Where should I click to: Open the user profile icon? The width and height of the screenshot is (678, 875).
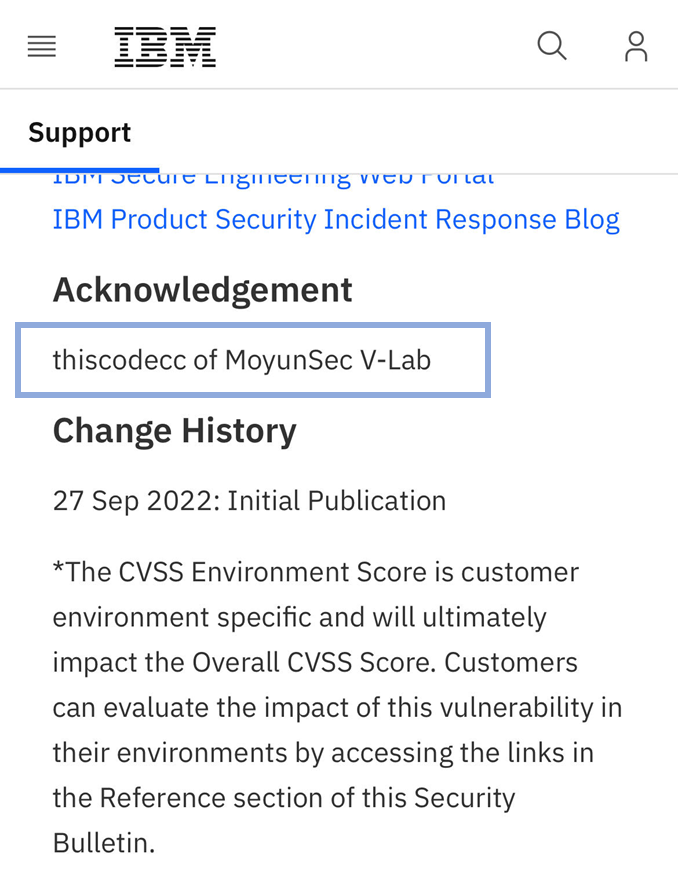coord(636,46)
